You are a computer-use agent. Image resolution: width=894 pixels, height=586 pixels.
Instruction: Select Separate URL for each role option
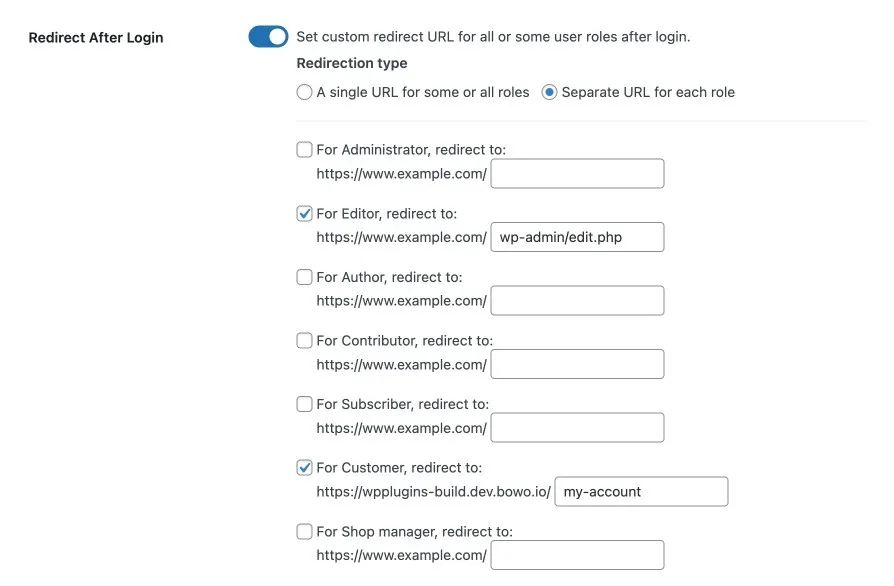coord(549,92)
